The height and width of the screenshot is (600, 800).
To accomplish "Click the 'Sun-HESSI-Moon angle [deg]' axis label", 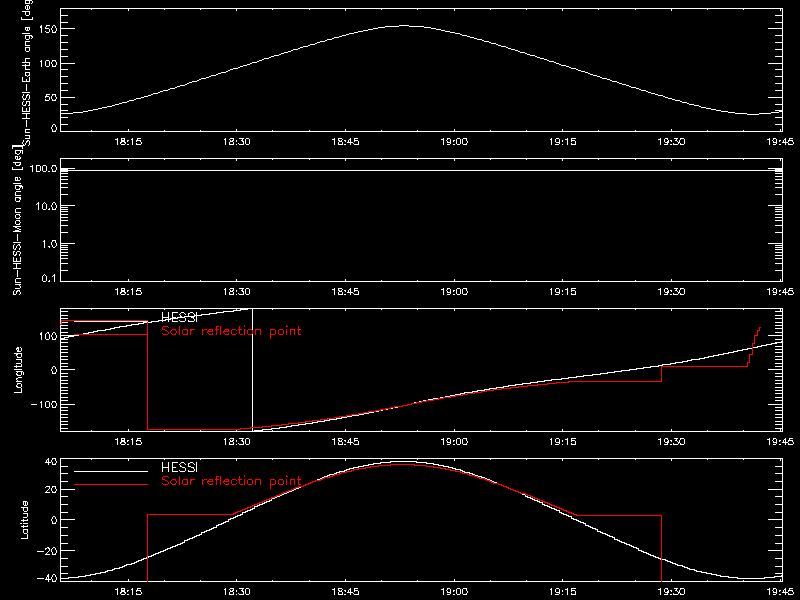I will point(18,220).
